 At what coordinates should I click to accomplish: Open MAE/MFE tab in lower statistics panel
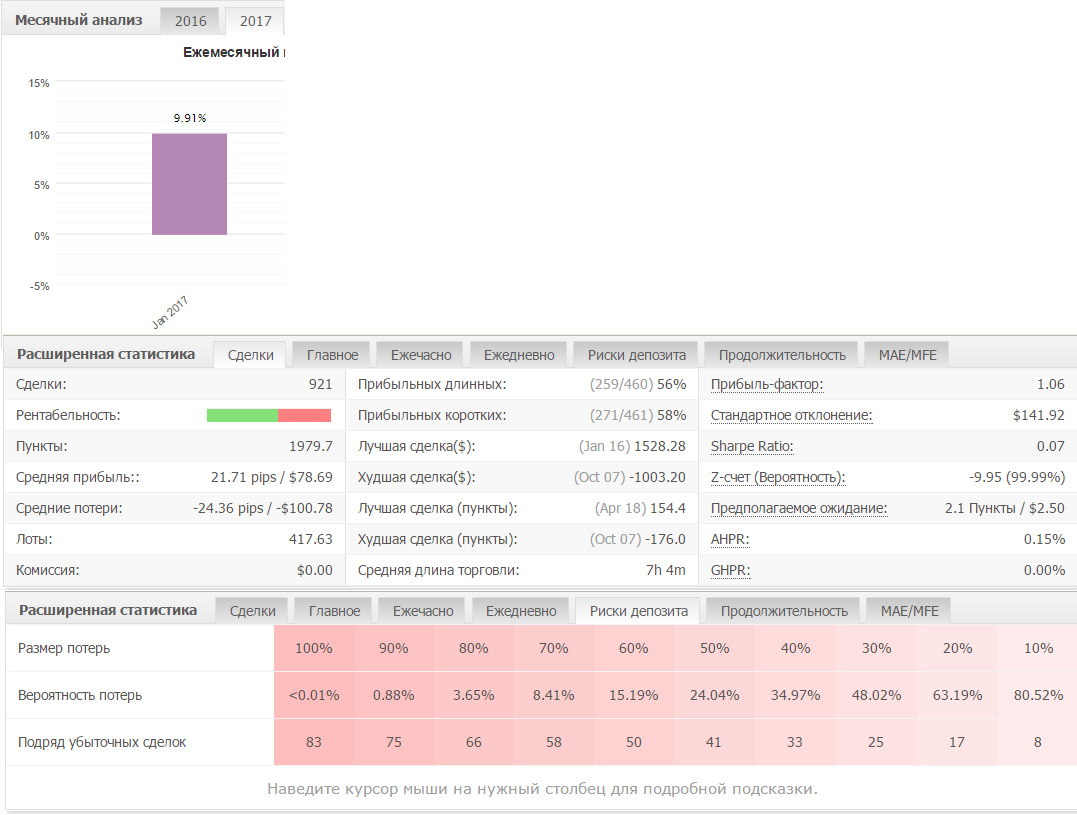(909, 611)
